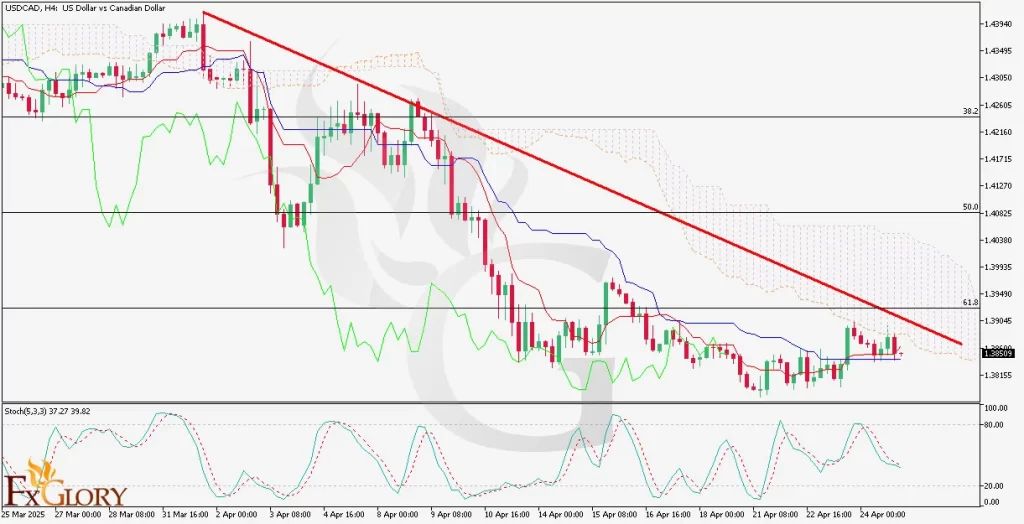This screenshot has width=1024, height=524.
Task: Click price axis label 1.39935
Action: click(x=1000, y=267)
